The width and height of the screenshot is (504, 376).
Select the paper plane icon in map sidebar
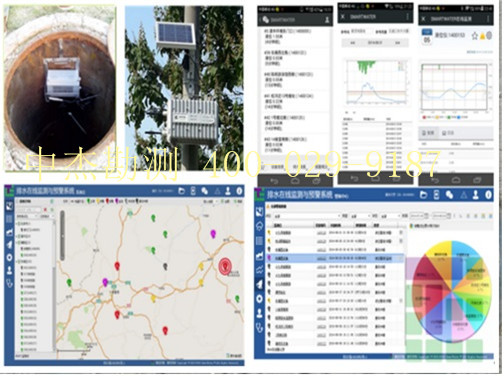9,245
